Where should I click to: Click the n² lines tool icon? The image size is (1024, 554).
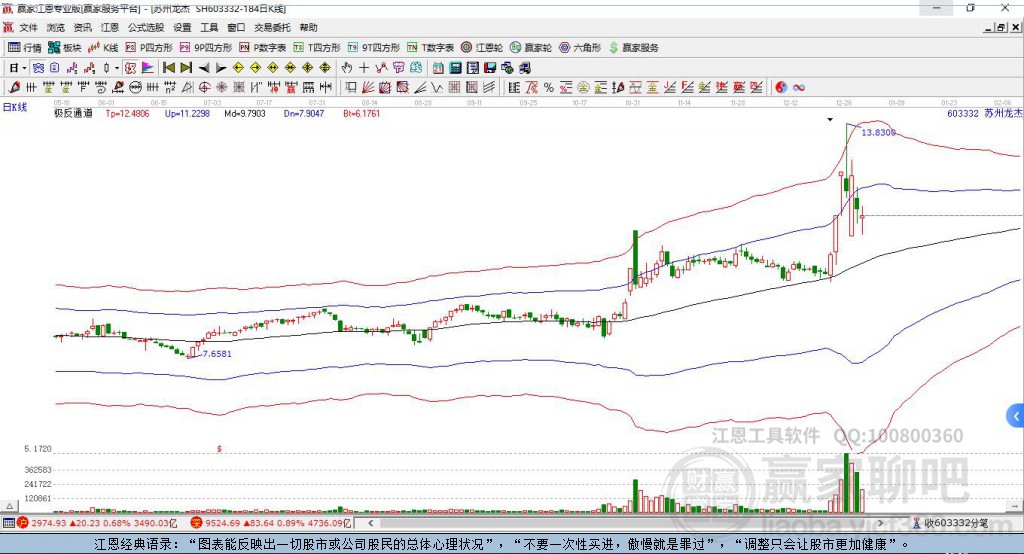pyautogui.click(x=170, y=87)
